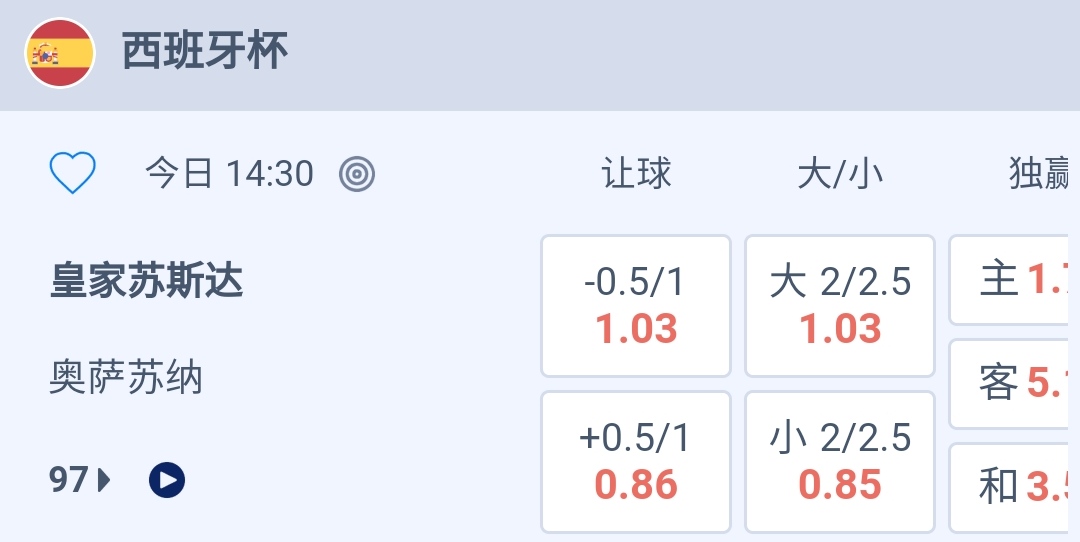Bet on 大 2/2.5 at 1.03
The height and width of the screenshot is (542, 1080).
tap(840, 306)
